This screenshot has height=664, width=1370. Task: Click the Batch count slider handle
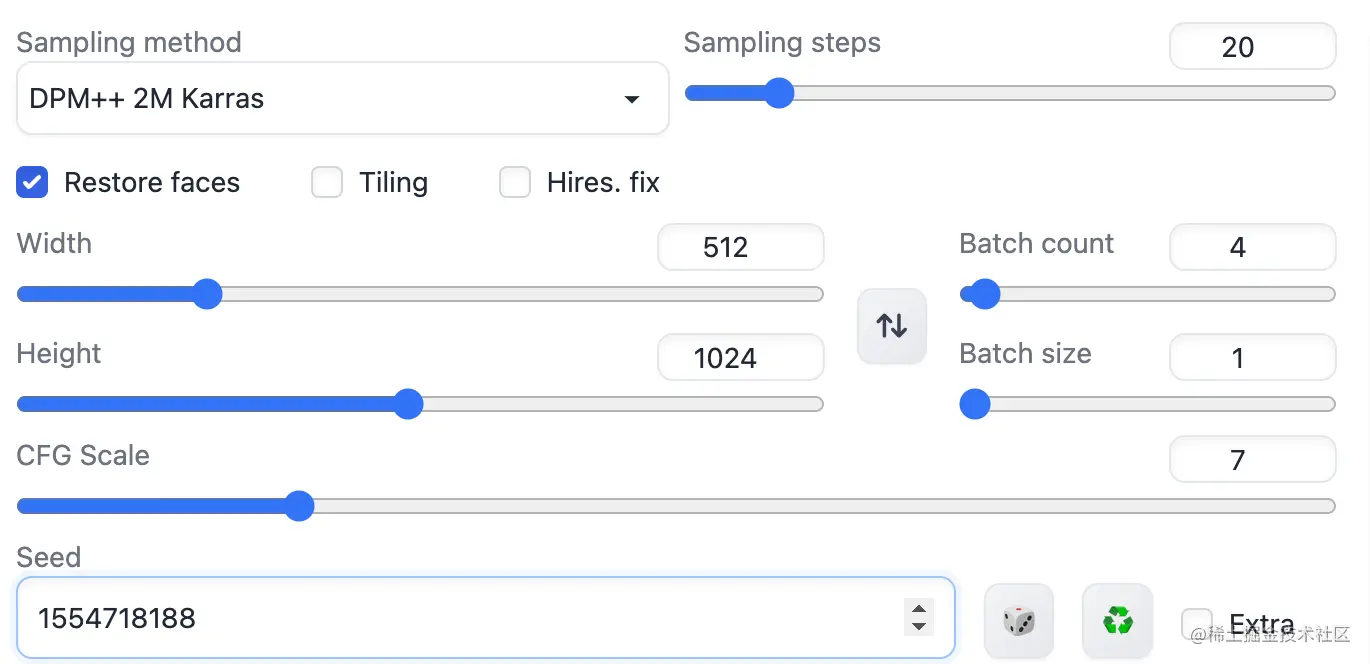pyautogui.click(x=985, y=294)
